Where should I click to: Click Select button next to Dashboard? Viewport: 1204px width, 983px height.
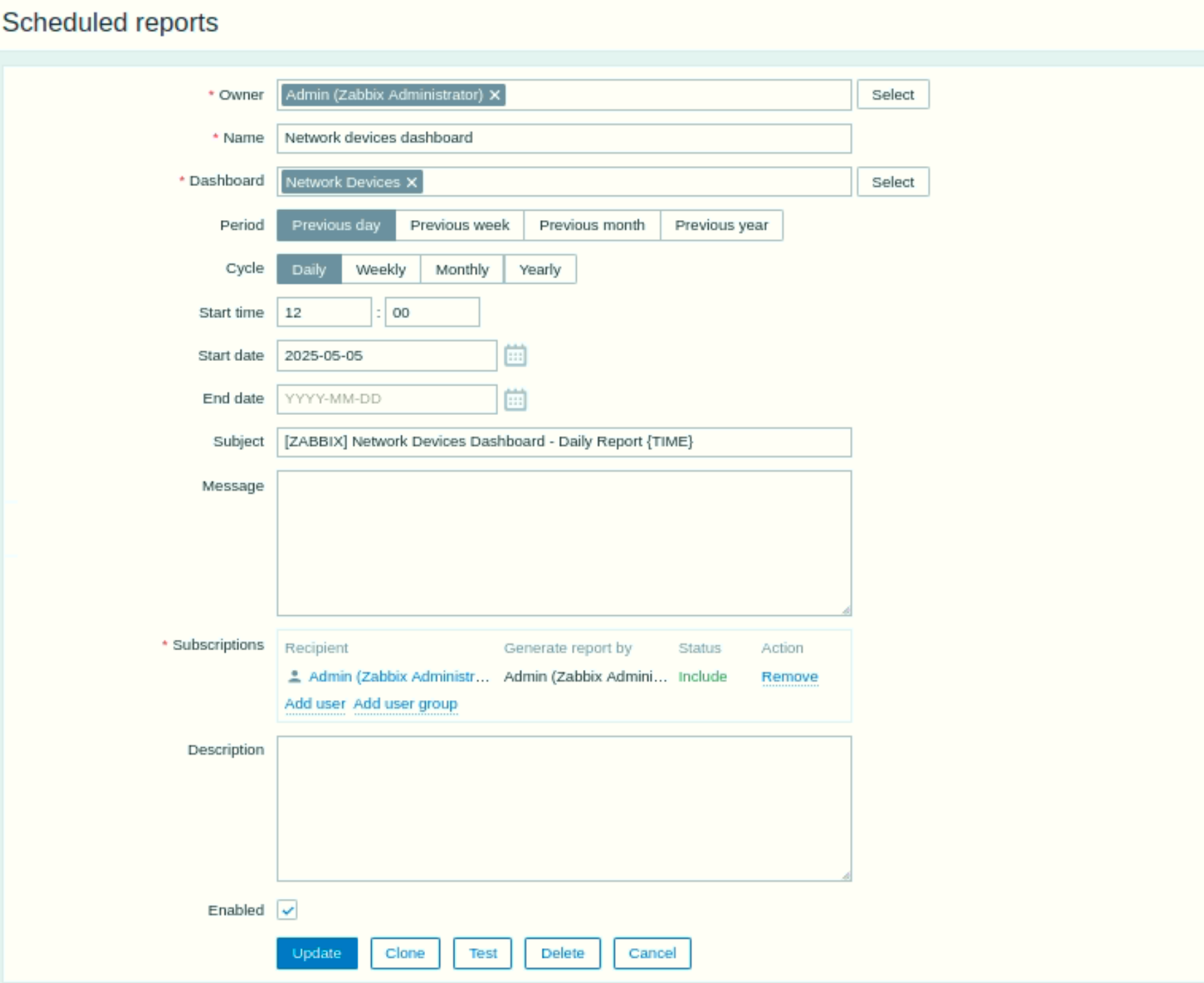click(892, 183)
